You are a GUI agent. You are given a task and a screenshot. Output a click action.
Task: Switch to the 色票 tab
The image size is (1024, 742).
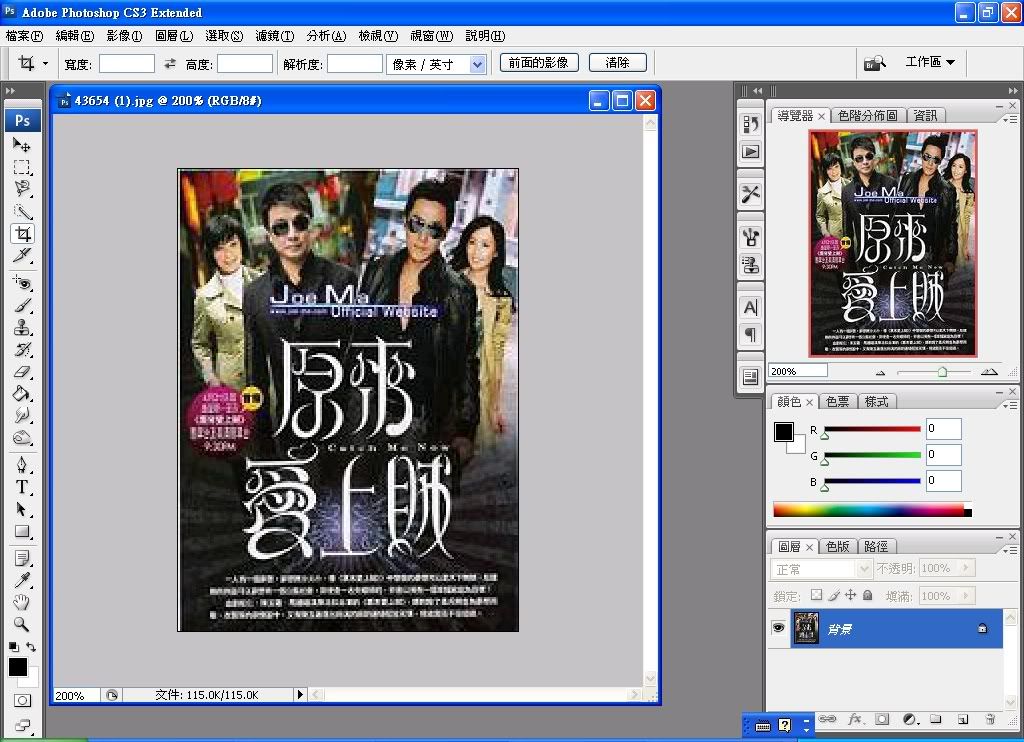(837, 402)
